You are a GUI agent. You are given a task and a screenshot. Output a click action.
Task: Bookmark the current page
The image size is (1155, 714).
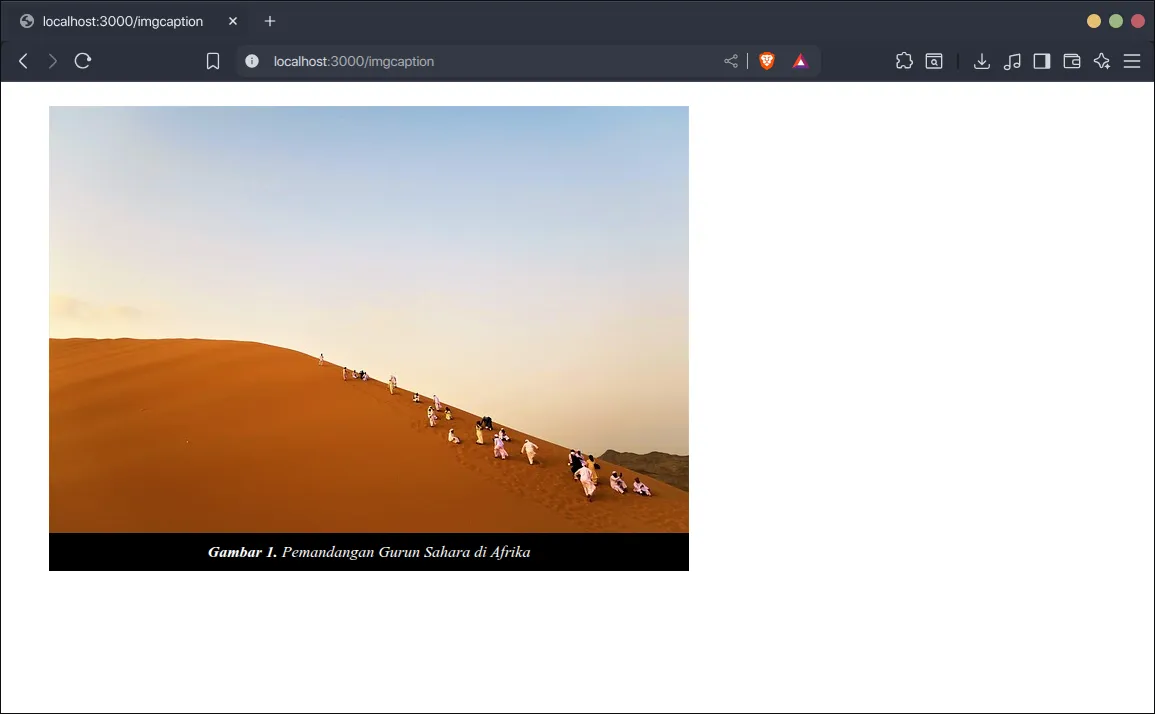(x=212, y=61)
